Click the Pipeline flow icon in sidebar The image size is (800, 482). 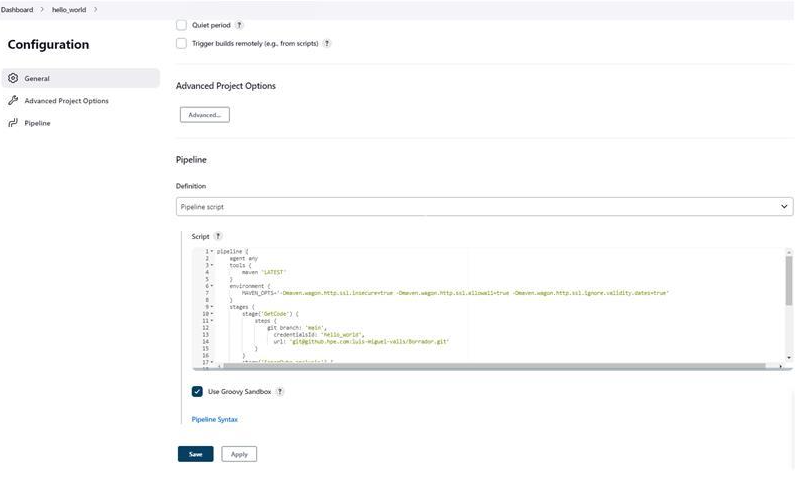tap(13, 123)
